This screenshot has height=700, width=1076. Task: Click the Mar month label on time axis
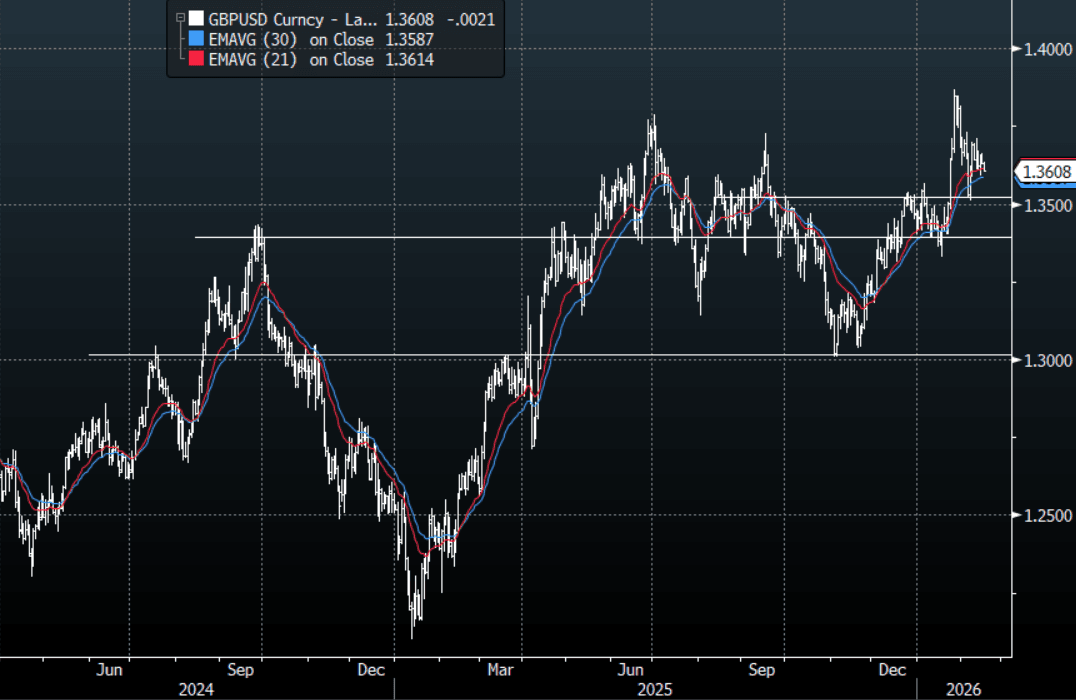[x=502, y=670]
